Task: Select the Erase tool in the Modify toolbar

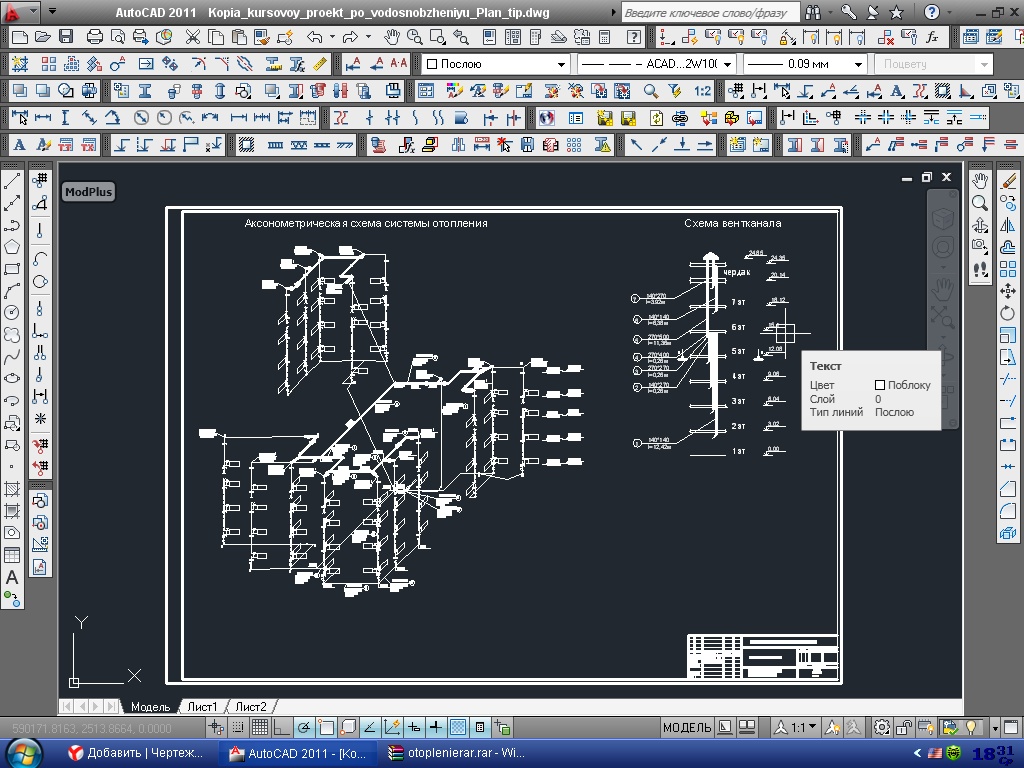Action: [x=1008, y=181]
